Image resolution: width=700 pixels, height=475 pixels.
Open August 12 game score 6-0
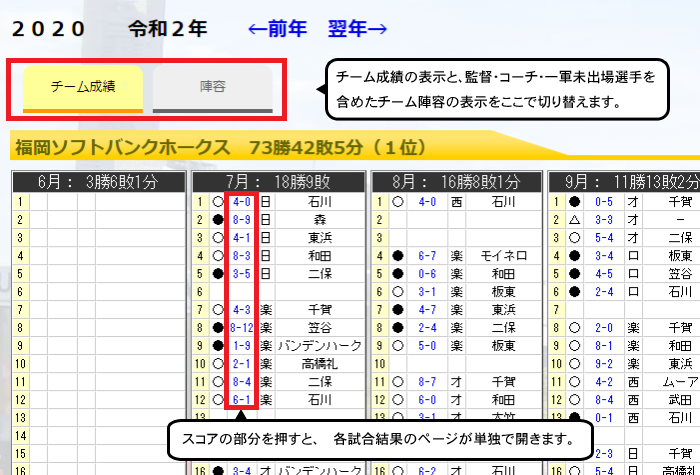(x=427, y=400)
